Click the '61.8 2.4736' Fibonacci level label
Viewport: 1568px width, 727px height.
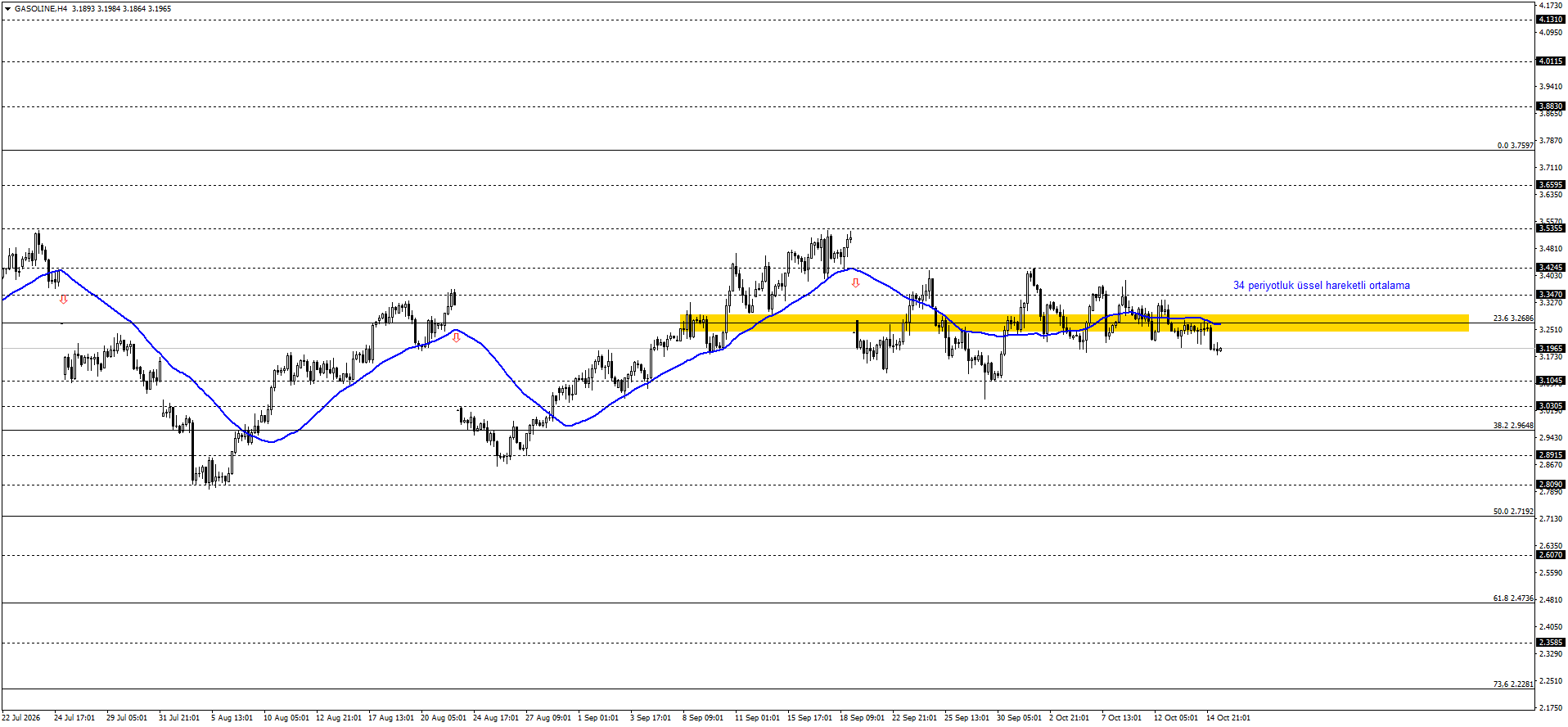click(1513, 598)
